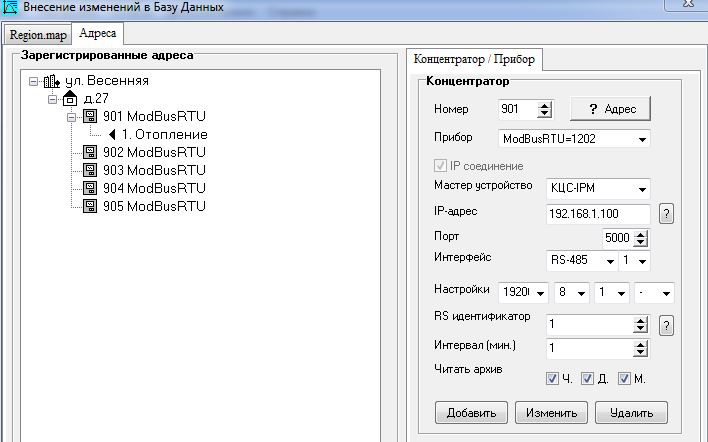Viewport: 708px width, 442px height.
Task: Toggle the М. archive checkbox
Action: click(x=624, y=379)
